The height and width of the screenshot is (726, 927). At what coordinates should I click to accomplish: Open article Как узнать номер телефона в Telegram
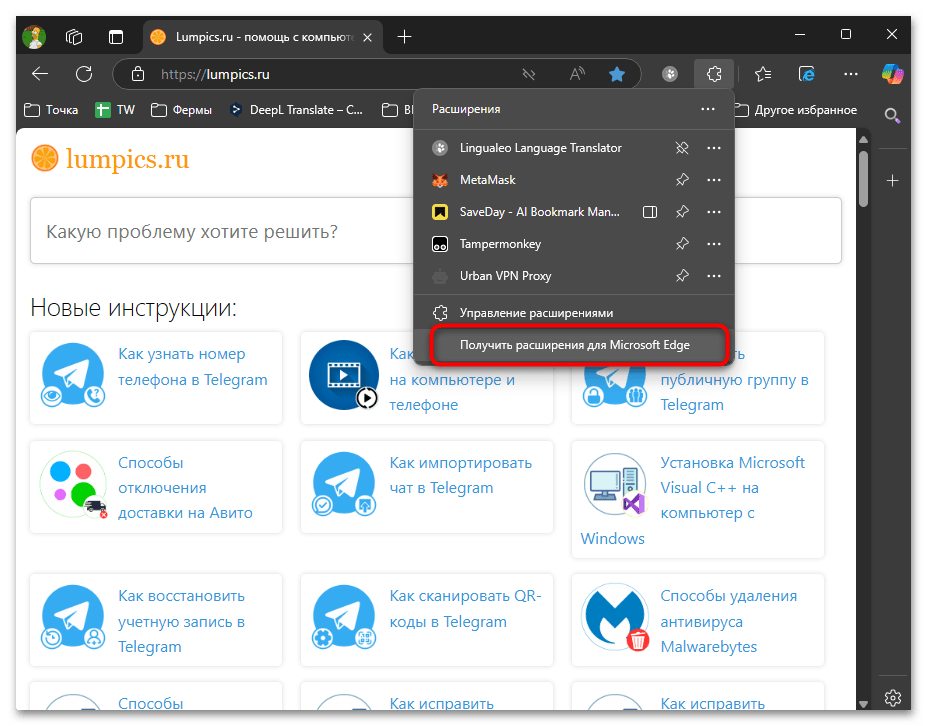point(193,367)
